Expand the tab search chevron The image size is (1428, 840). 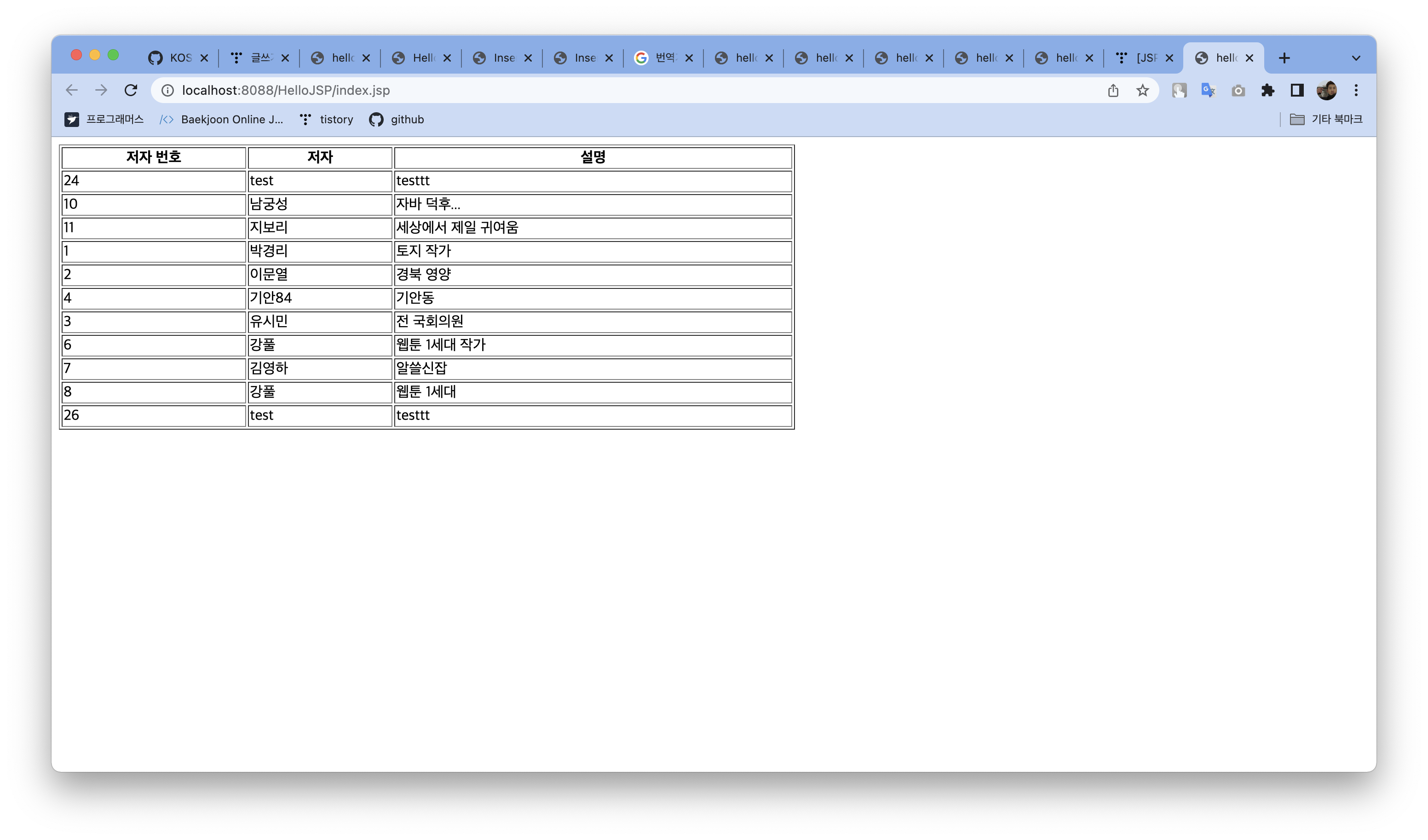[x=1356, y=58]
